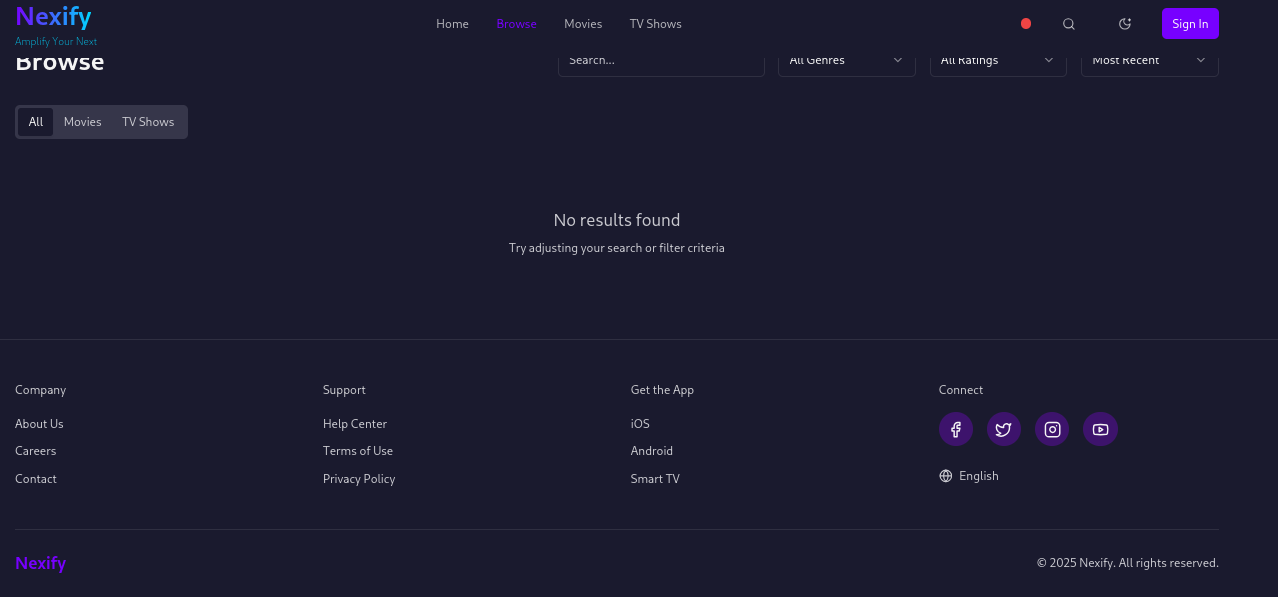The width and height of the screenshot is (1278, 597).
Task: Switch to the Movies filter tab
Action: [x=83, y=122]
